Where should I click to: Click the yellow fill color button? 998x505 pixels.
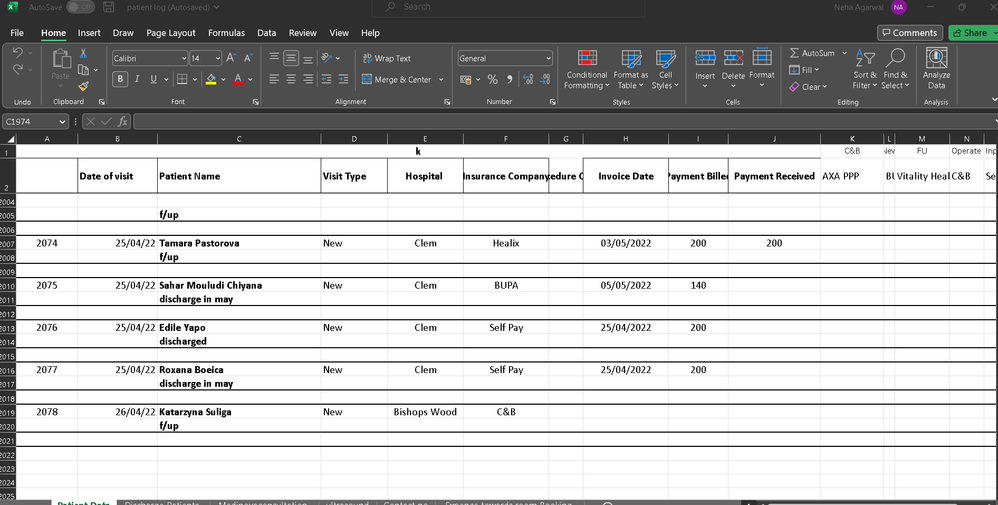(210, 79)
